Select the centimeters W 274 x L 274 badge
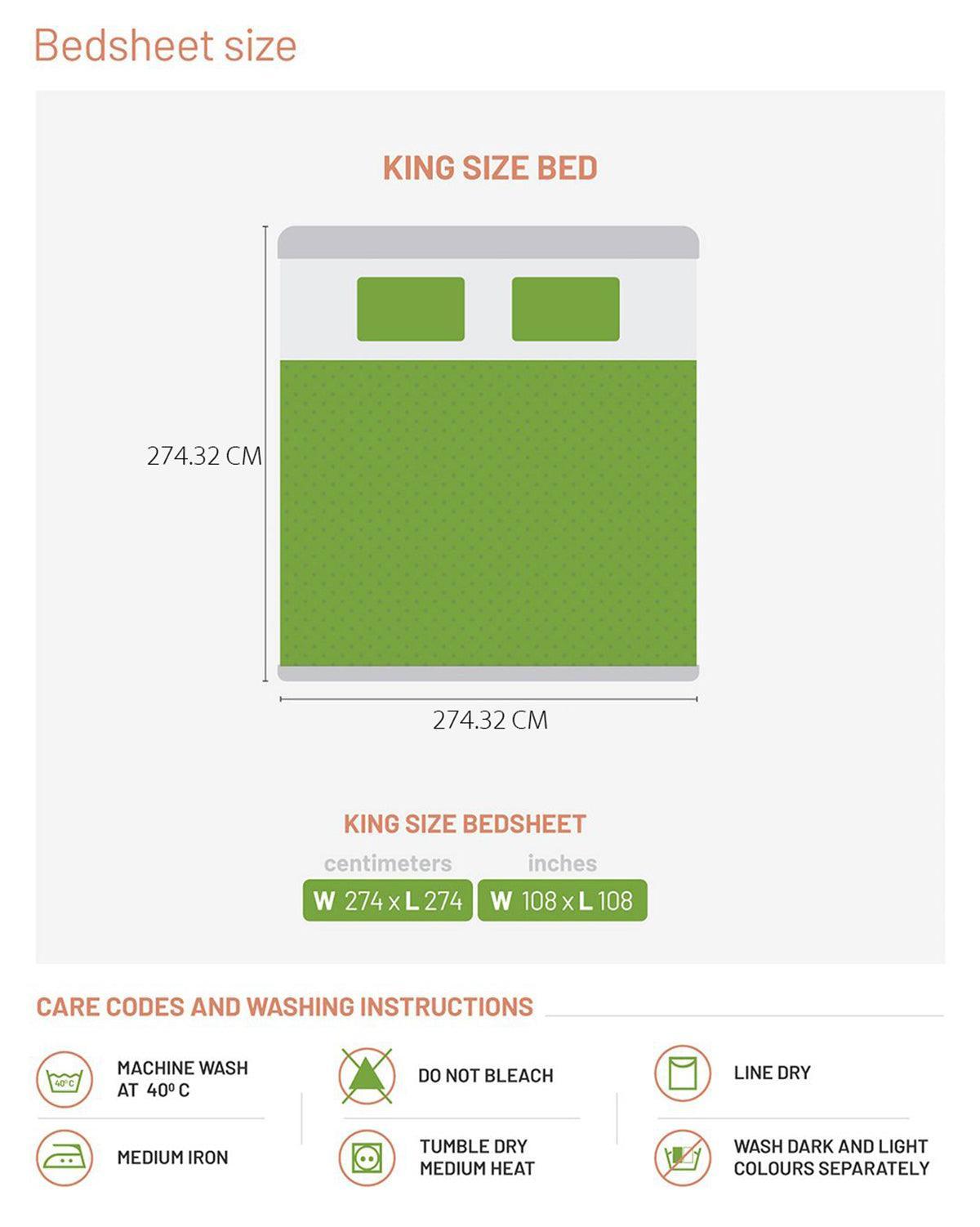This screenshot has width=980, height=1227. coord(387,900)
